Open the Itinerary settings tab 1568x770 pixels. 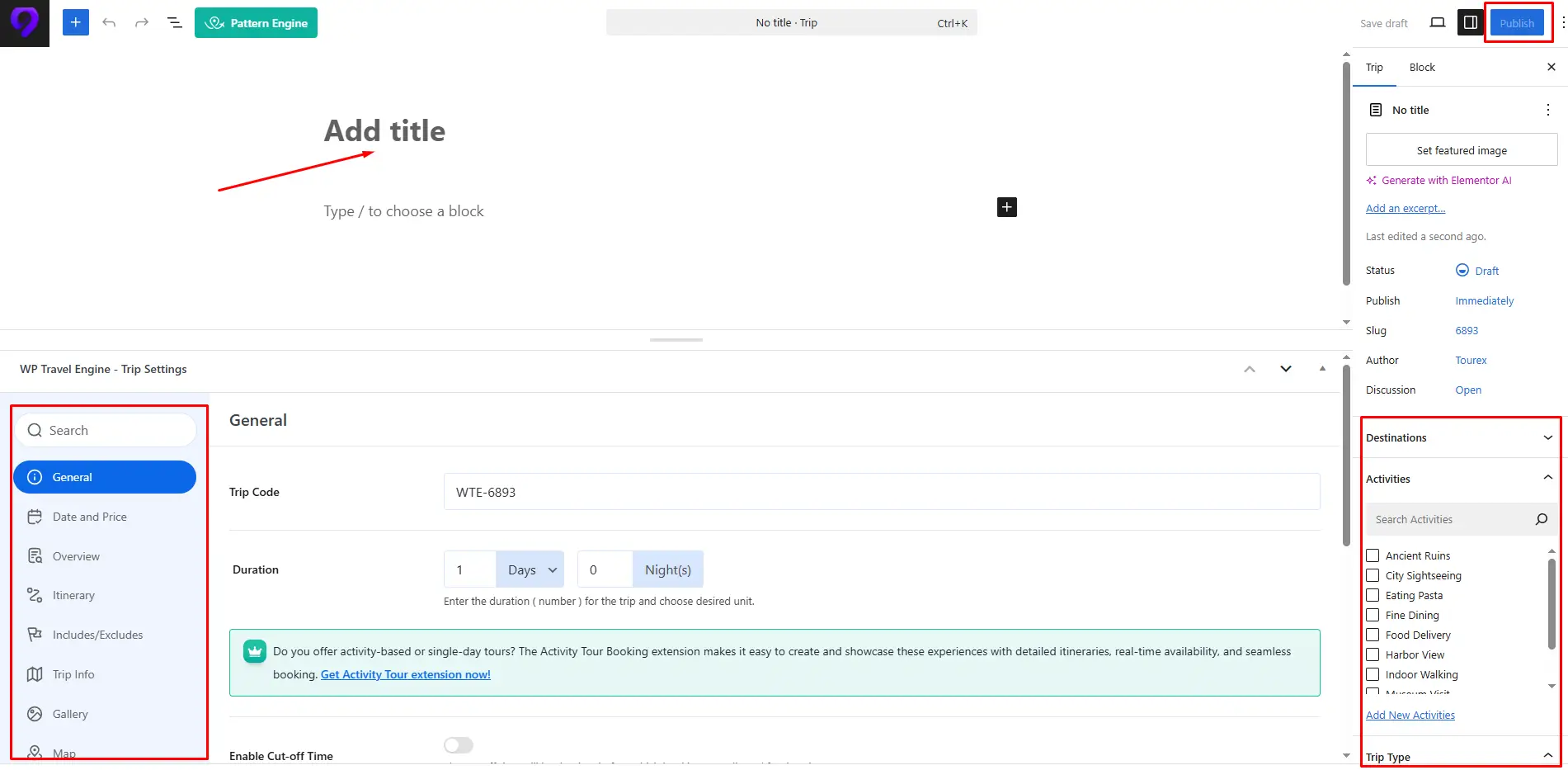tap(105, 595)
